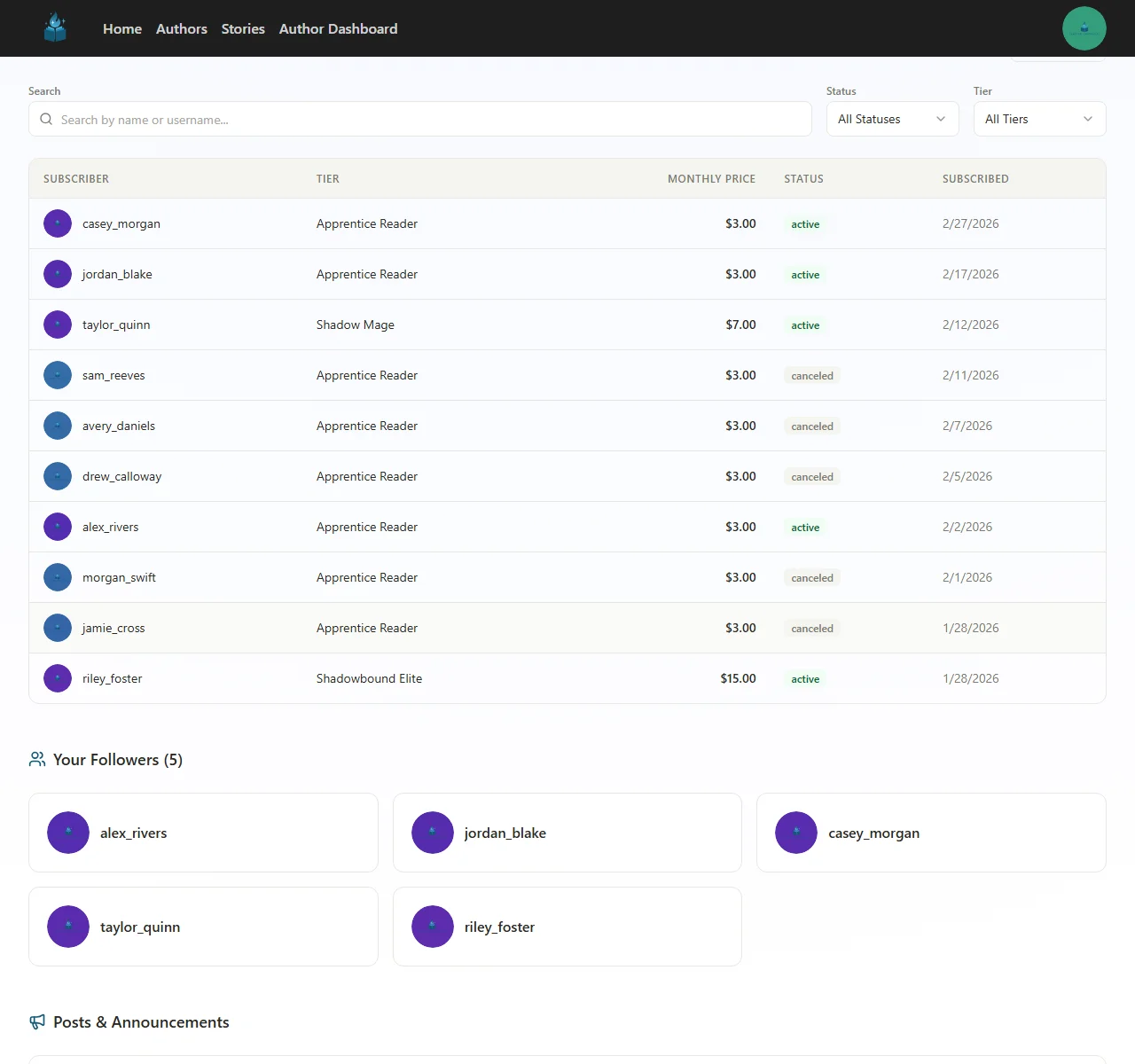Click the magnifier icon in the search bar
This screenshot has width=1135, height=1064.
point(45,119)
